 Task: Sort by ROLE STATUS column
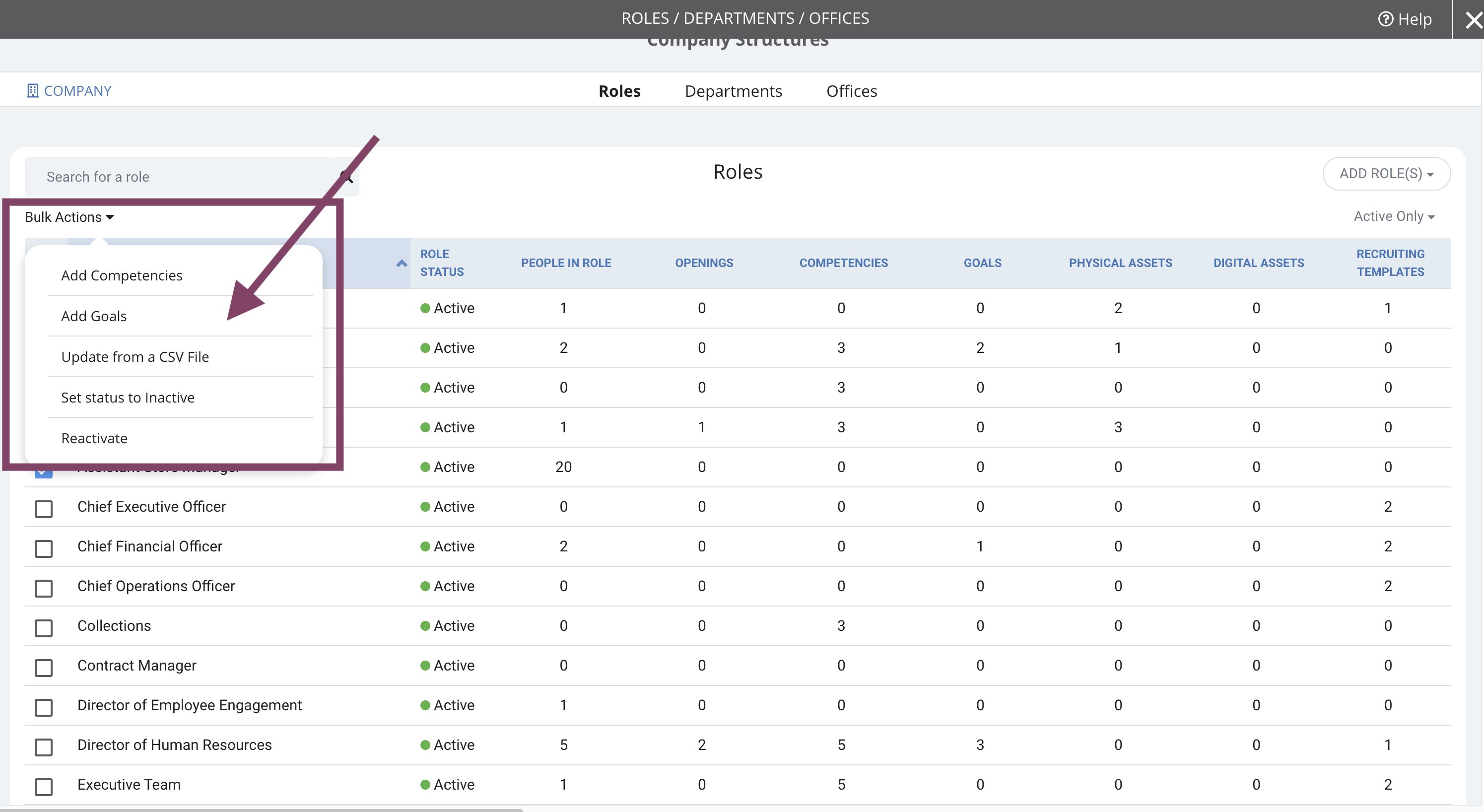pos(441,263)
